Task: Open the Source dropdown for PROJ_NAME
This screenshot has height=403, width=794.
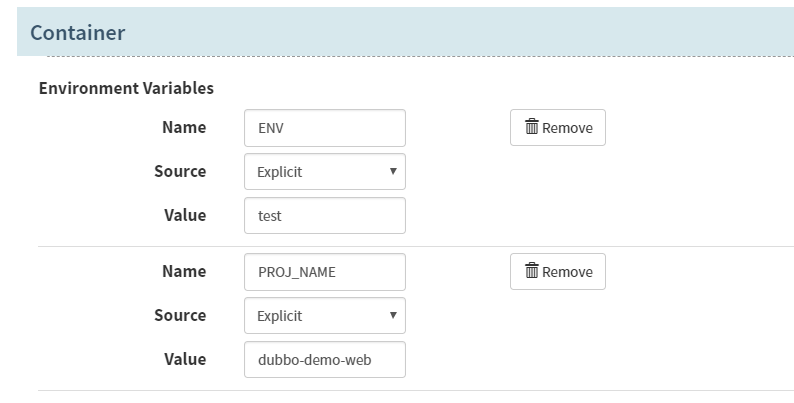Action: click(x=325, y=315)
